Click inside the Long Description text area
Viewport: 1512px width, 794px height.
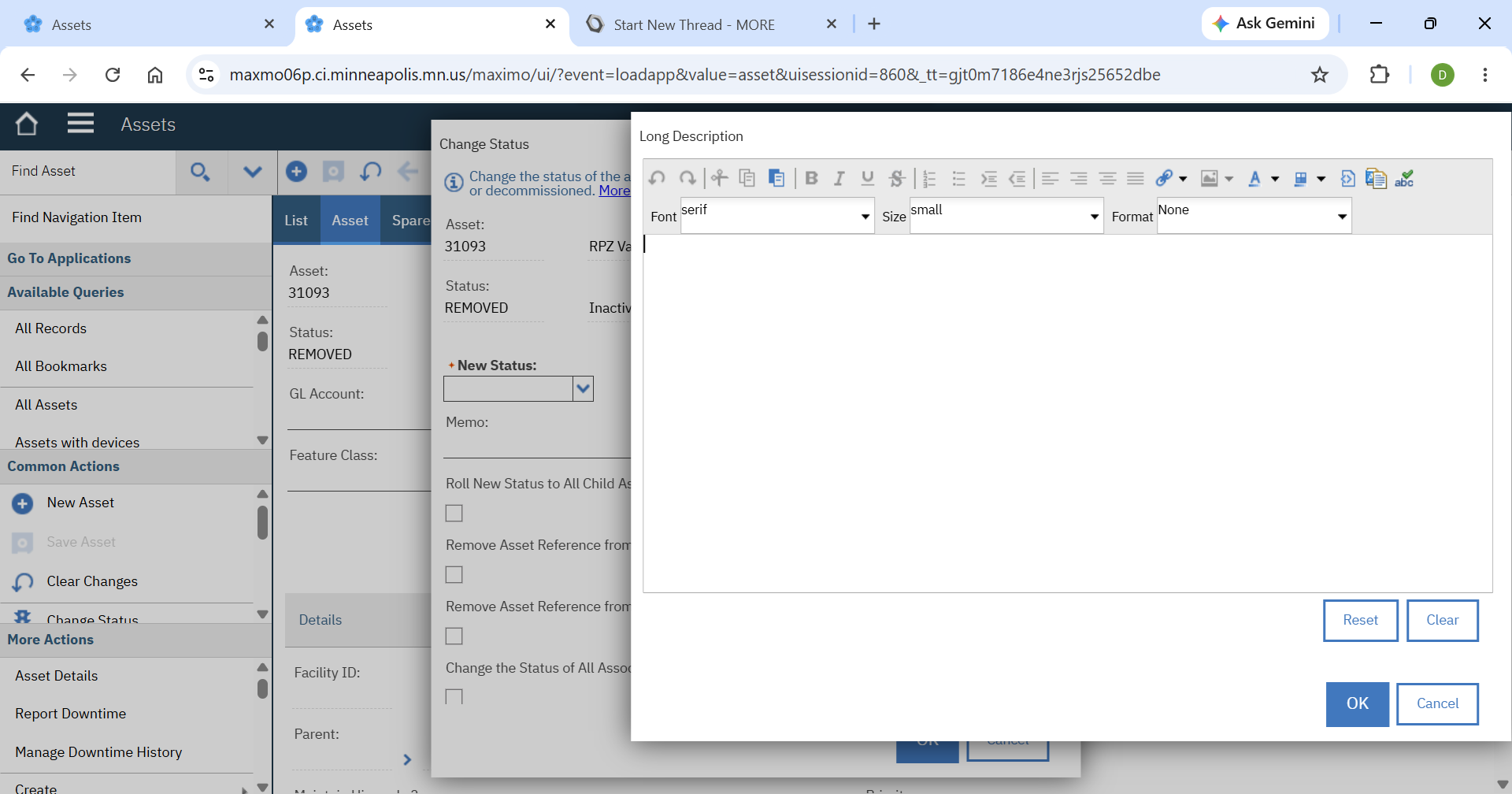pyautogui.click(x=1067, y=413)
